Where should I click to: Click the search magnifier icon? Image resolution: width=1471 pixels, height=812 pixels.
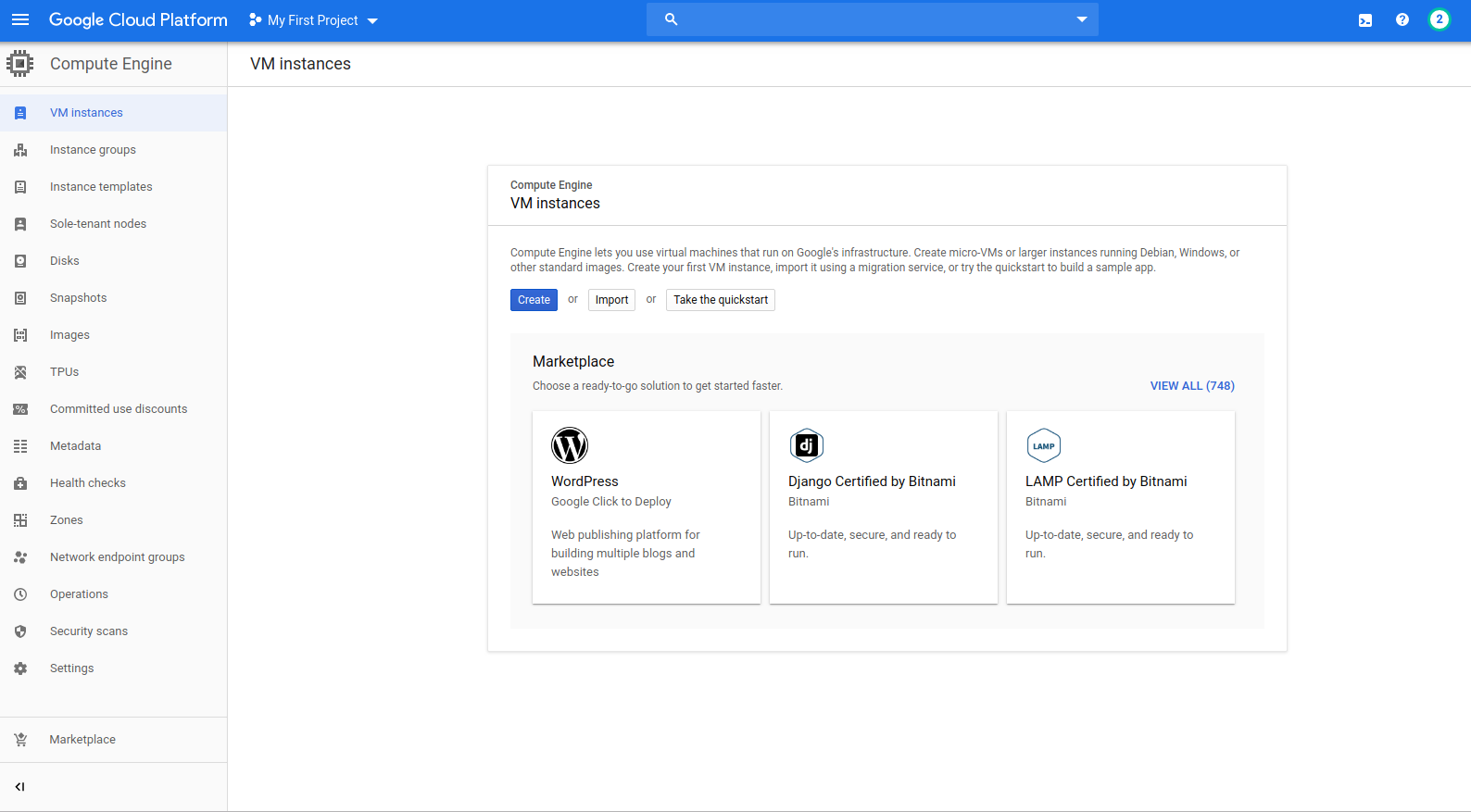pos(672,19)
